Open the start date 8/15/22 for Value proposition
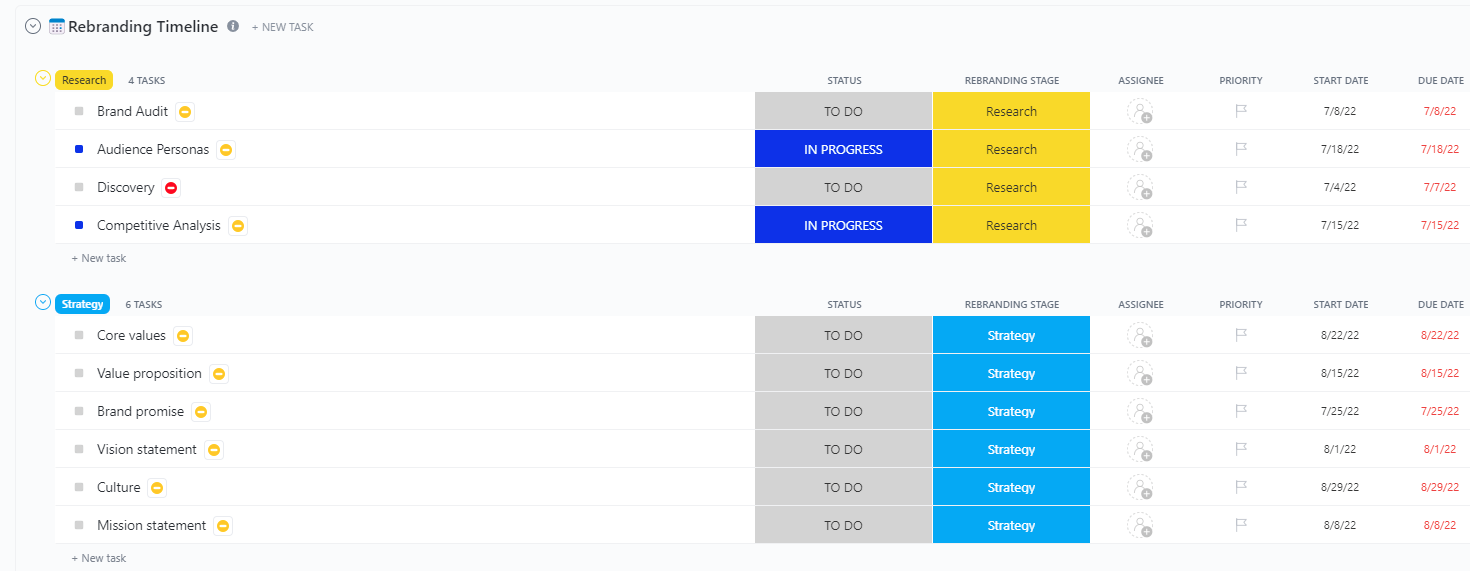The height and width of the screenshot is (571, 1470). 1340,374
